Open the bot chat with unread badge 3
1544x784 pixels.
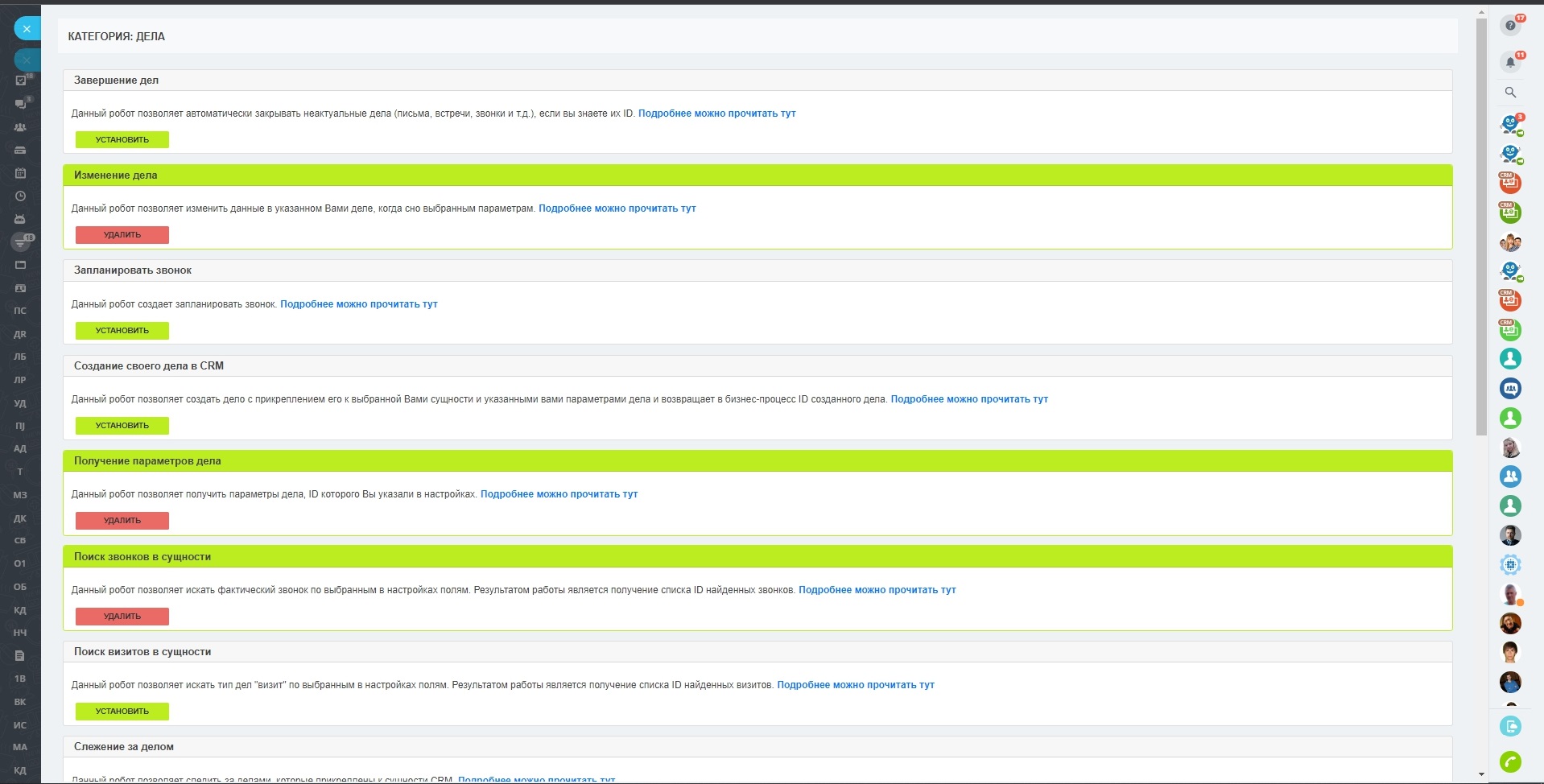click(1510, 124)
